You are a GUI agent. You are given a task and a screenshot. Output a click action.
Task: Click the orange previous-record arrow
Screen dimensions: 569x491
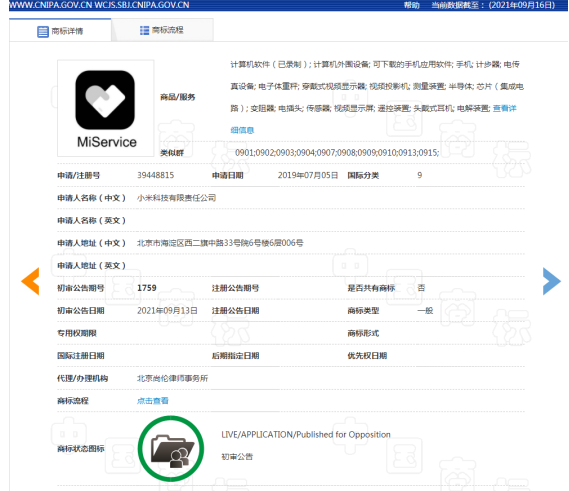pos(30,281)
